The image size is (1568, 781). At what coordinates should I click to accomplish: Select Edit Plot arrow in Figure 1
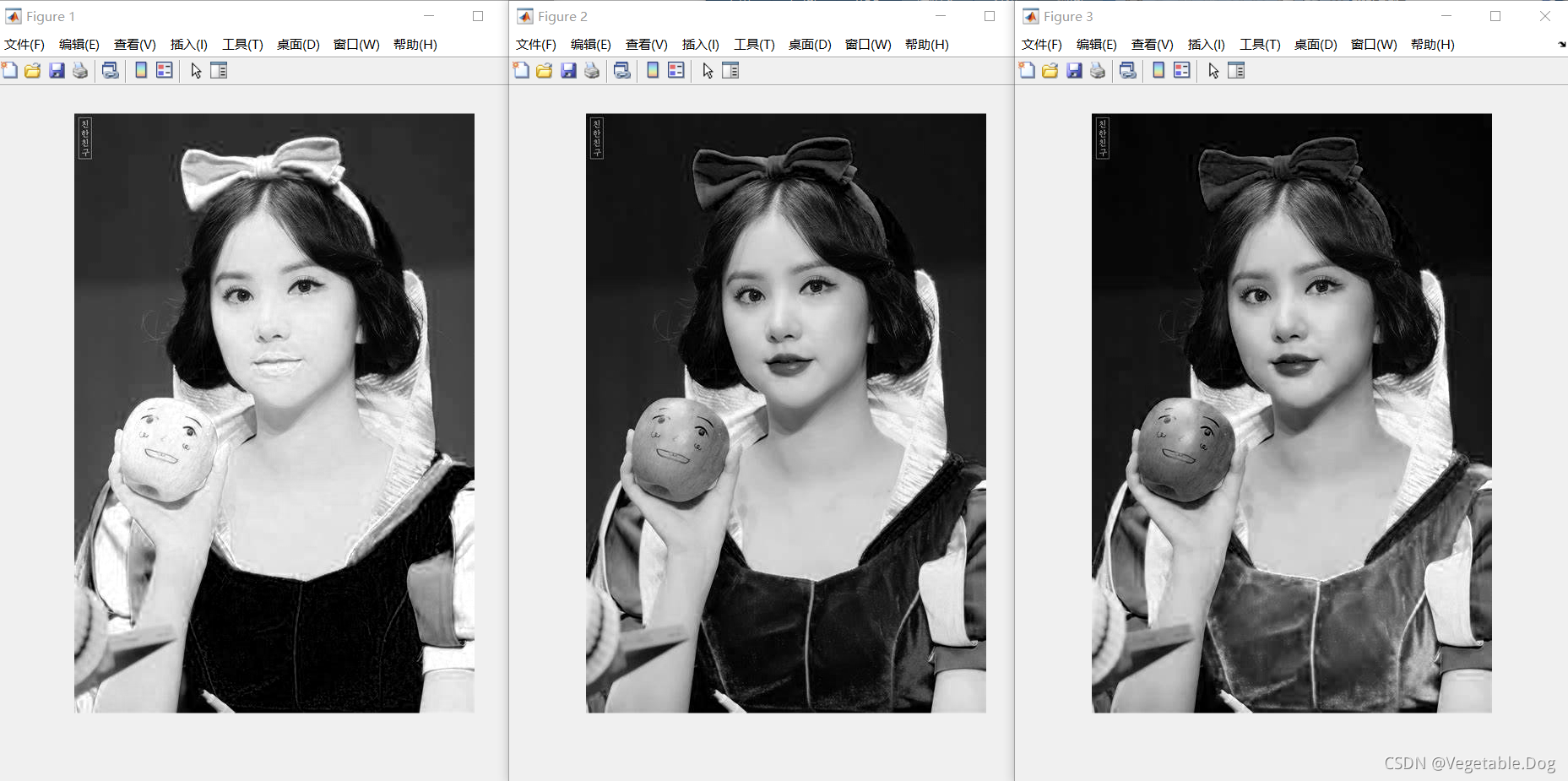(196, 71)
